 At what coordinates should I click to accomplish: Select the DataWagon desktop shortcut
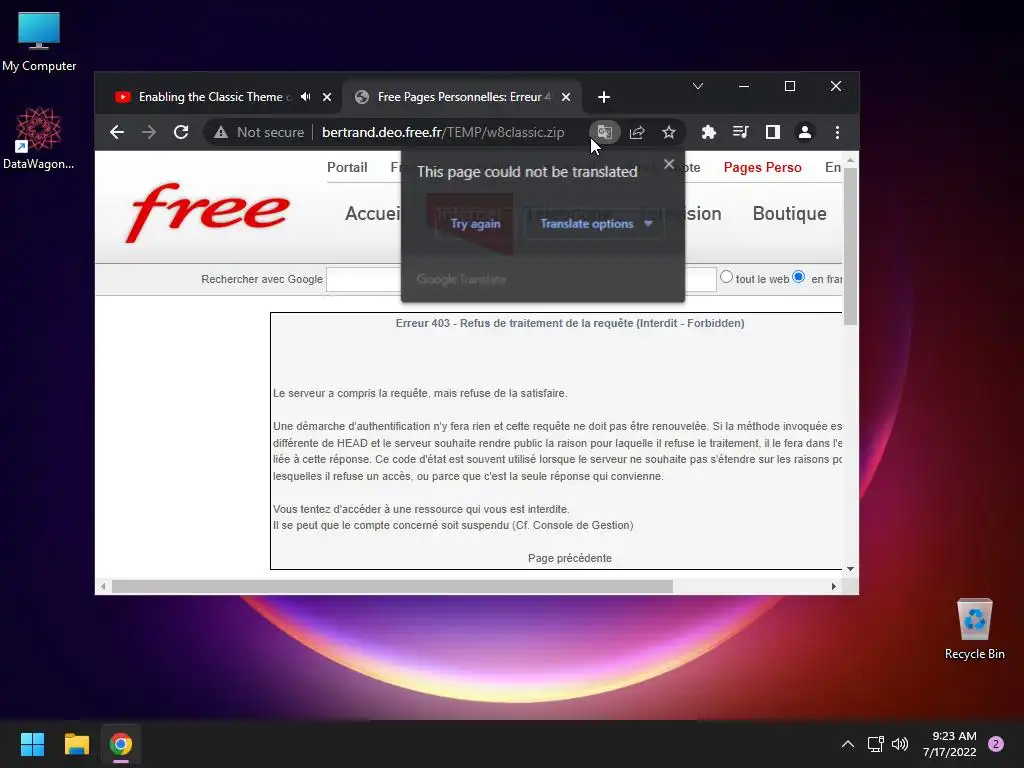click(39, 138)
